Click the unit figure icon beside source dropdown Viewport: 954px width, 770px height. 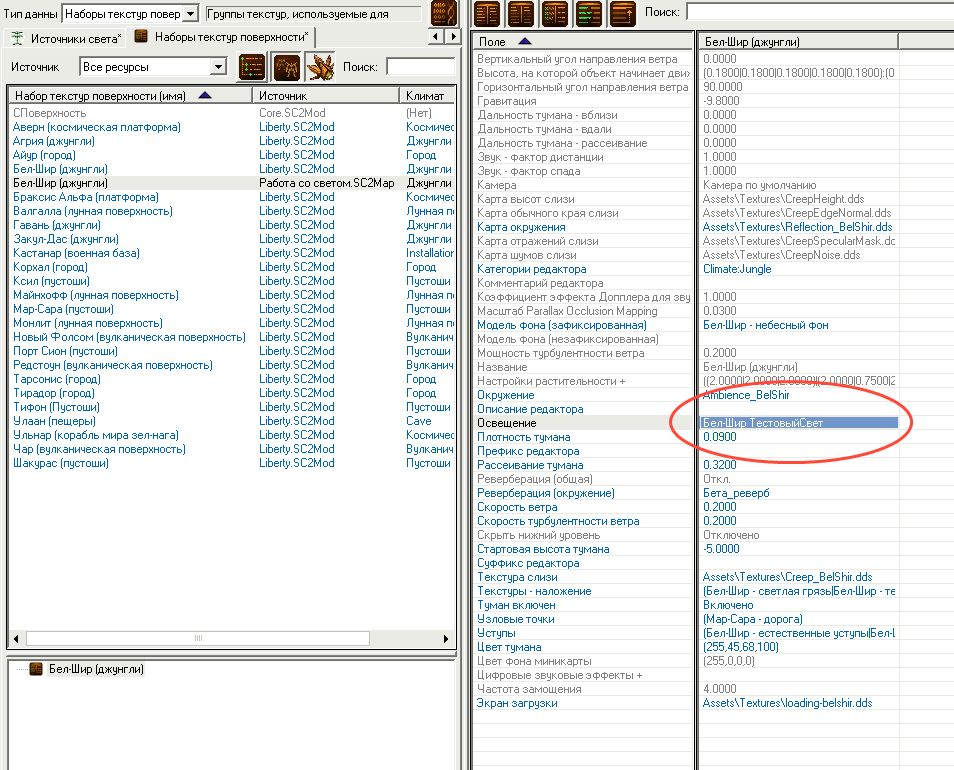click(x=286, y=67)
